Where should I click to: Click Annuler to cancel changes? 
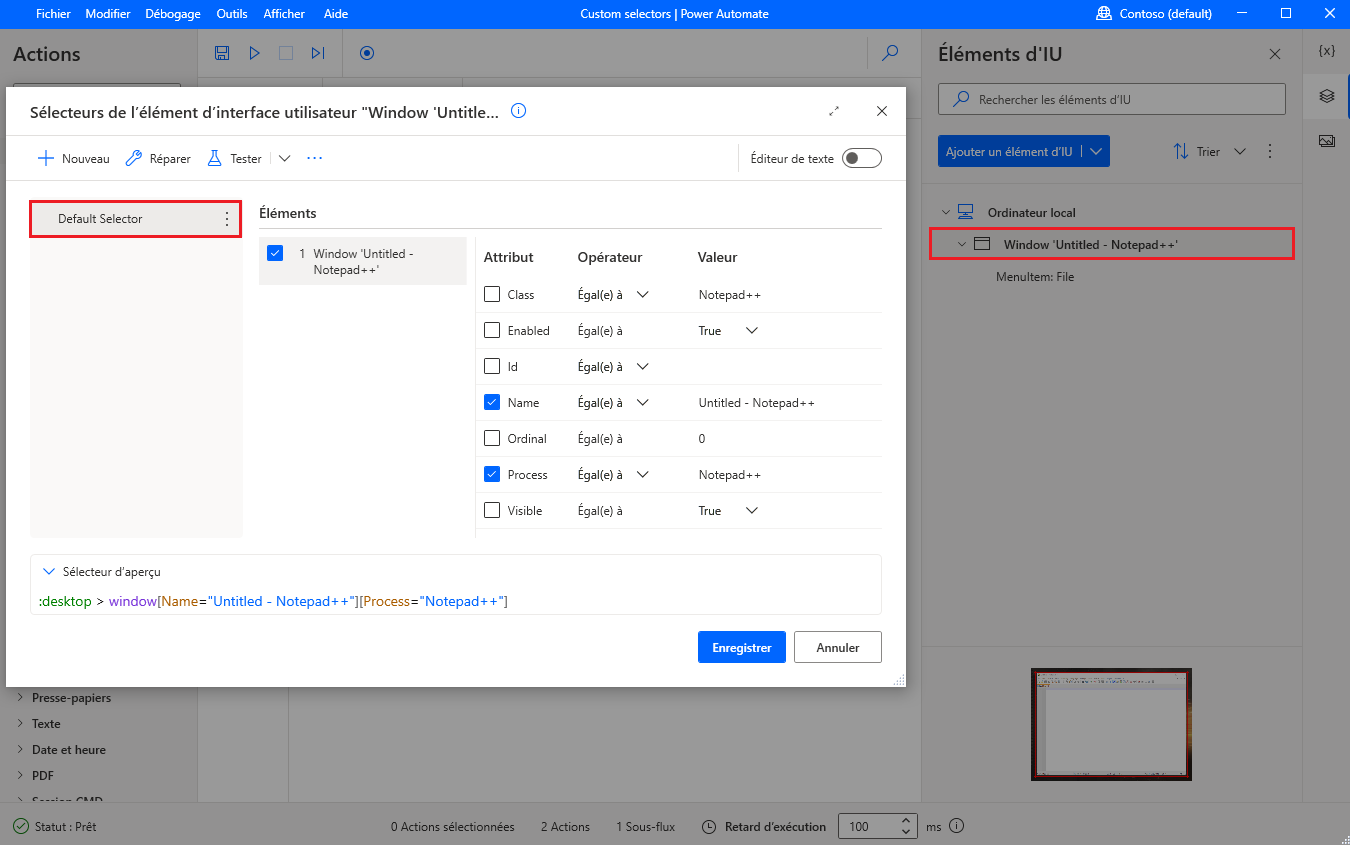click(838, 647)
